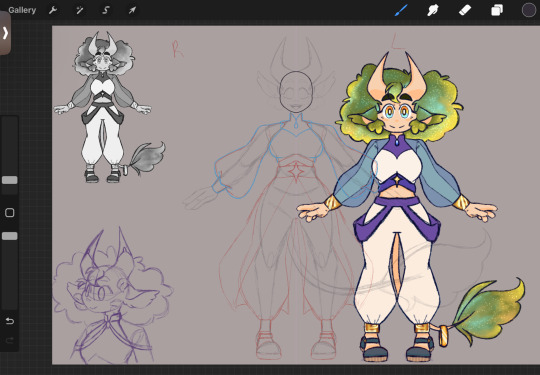Click the brush size slider handle

point(10,180)
